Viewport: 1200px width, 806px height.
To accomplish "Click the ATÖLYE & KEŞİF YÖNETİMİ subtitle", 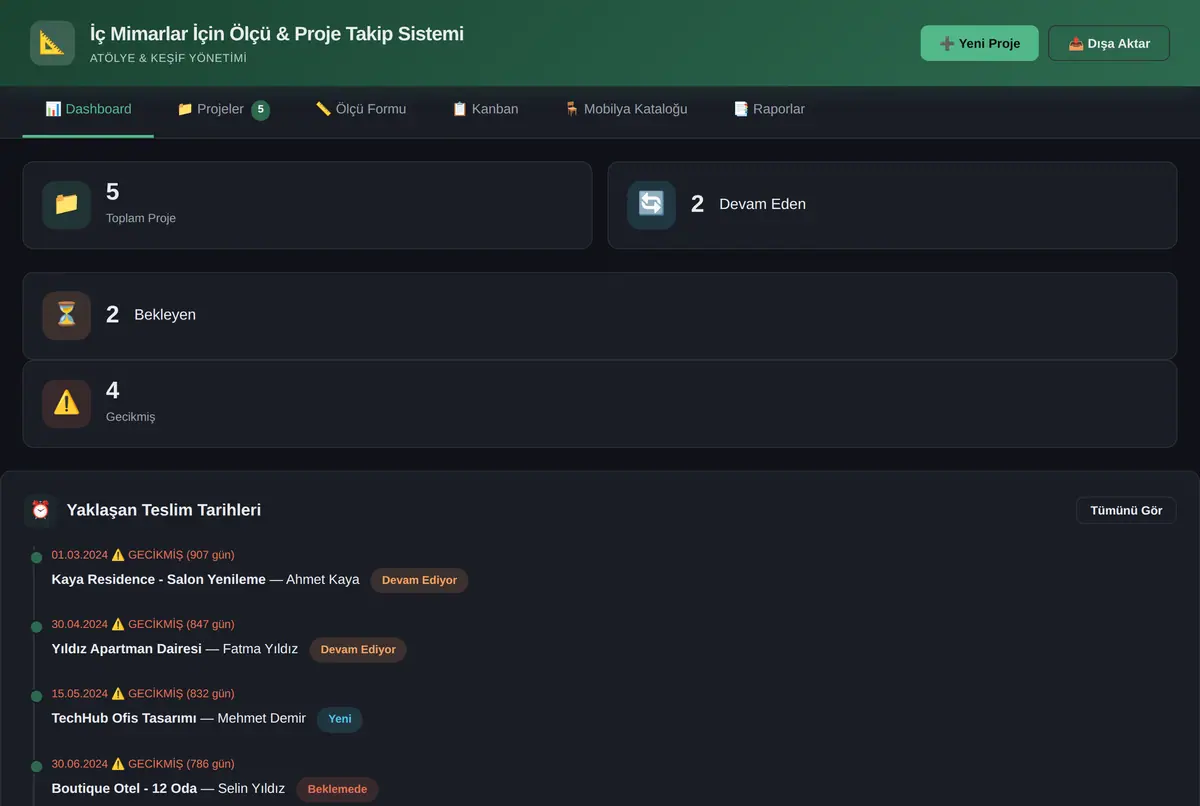I will (x=168, y=58).
